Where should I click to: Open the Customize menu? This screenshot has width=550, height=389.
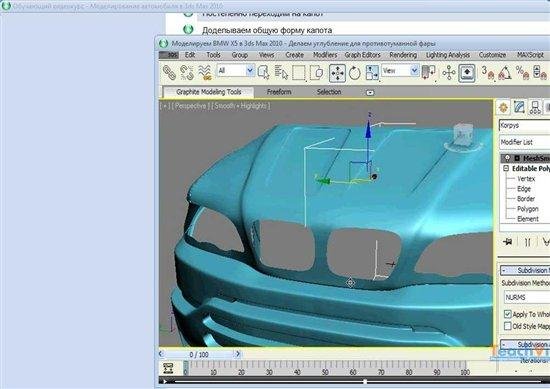click(492, 55)
